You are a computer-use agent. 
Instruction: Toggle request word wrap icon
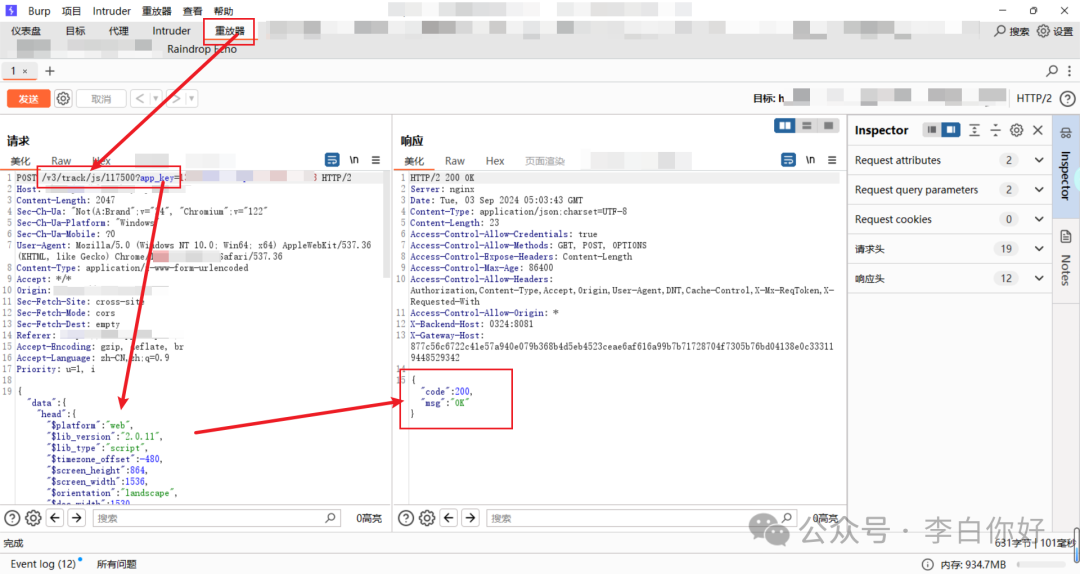[332, 160]
